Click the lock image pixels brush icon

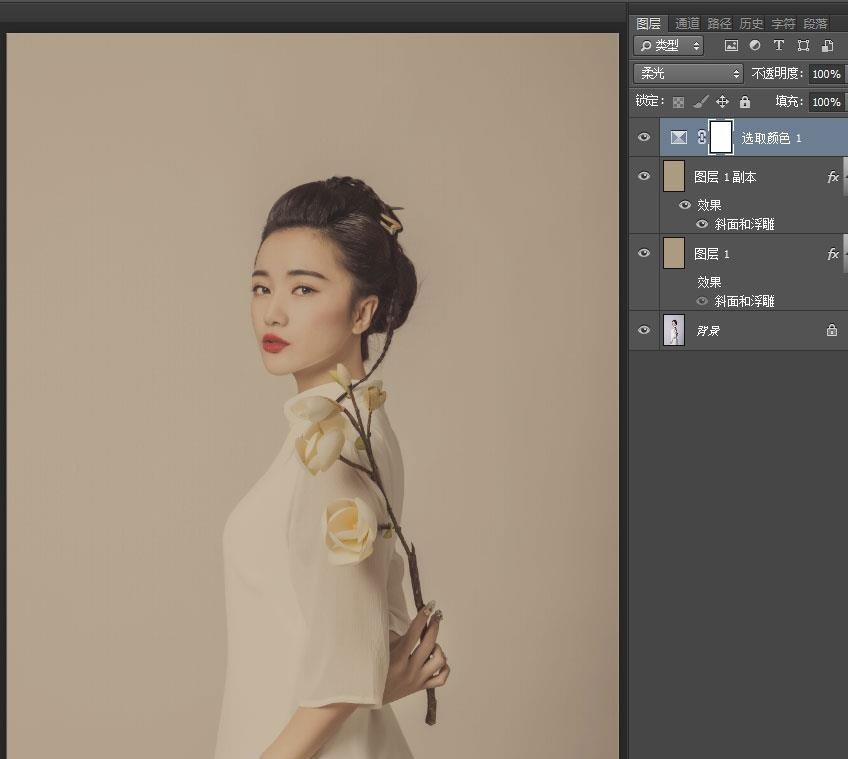pyautogui.click(x=701, y=102)
